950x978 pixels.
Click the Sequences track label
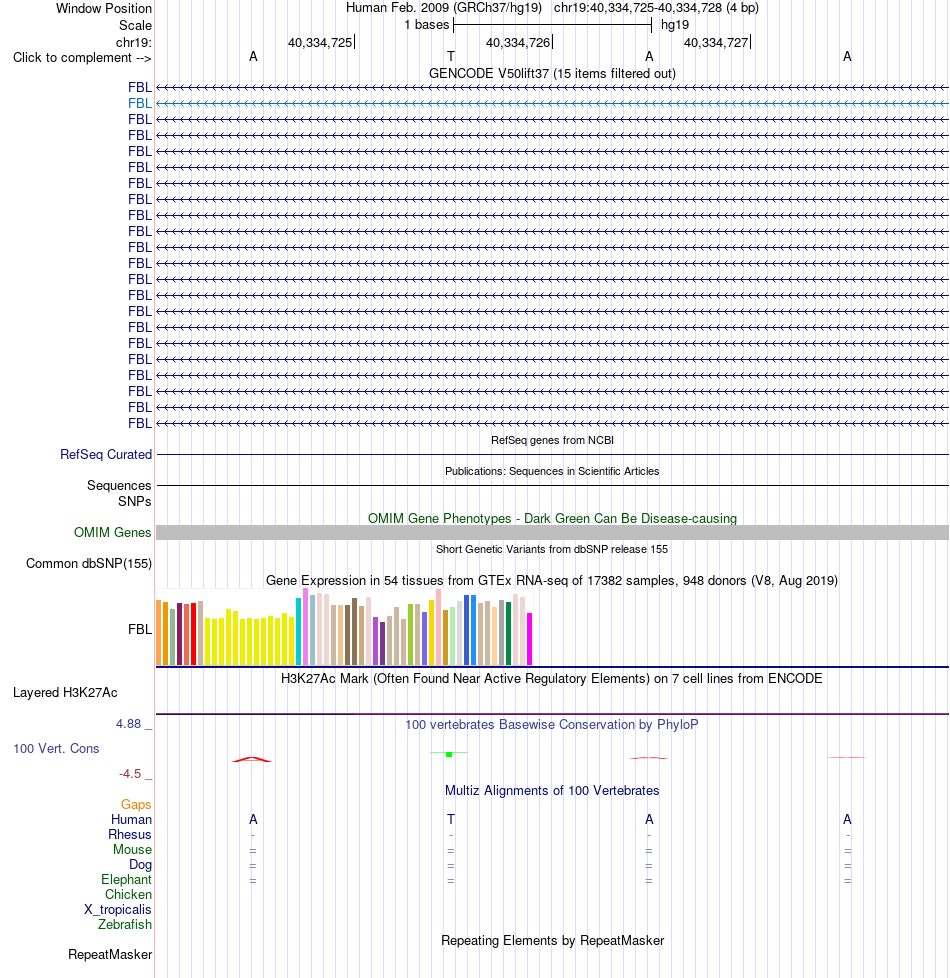click(x=119, y=485)
